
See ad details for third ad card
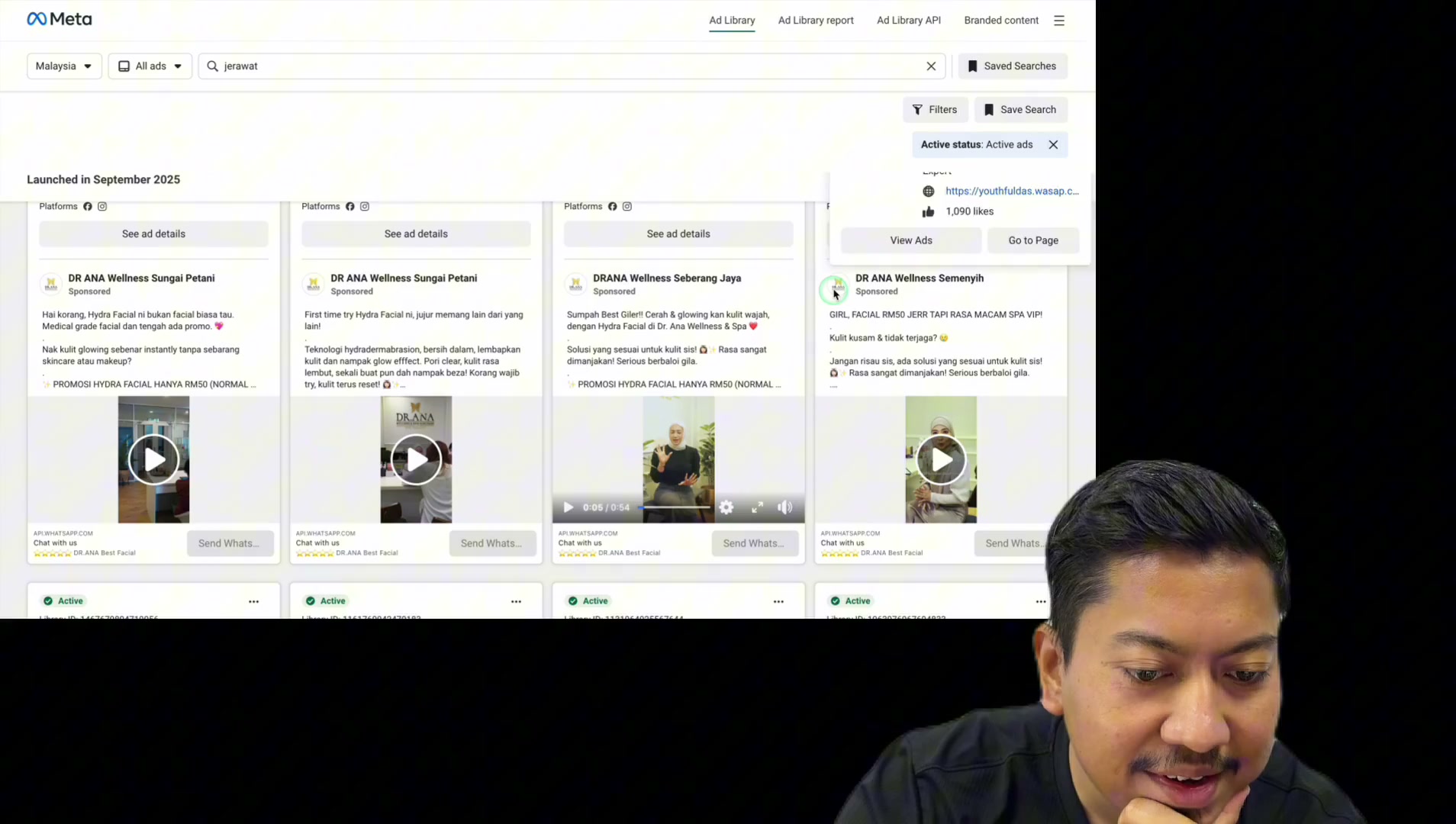(678, 234)
